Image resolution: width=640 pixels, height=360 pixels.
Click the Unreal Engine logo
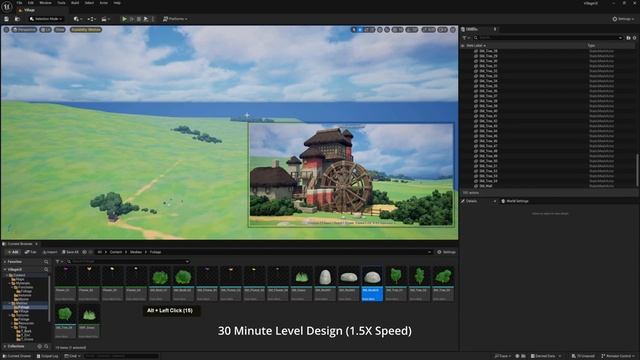point(7,6)
